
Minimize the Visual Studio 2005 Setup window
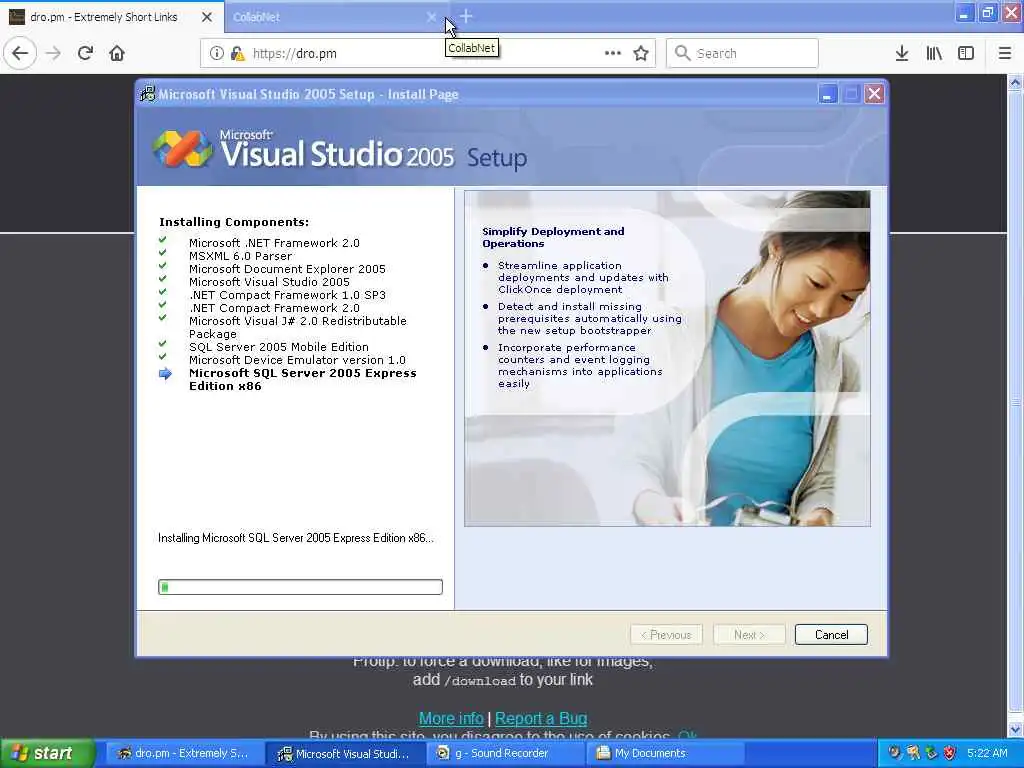(827, 94)
